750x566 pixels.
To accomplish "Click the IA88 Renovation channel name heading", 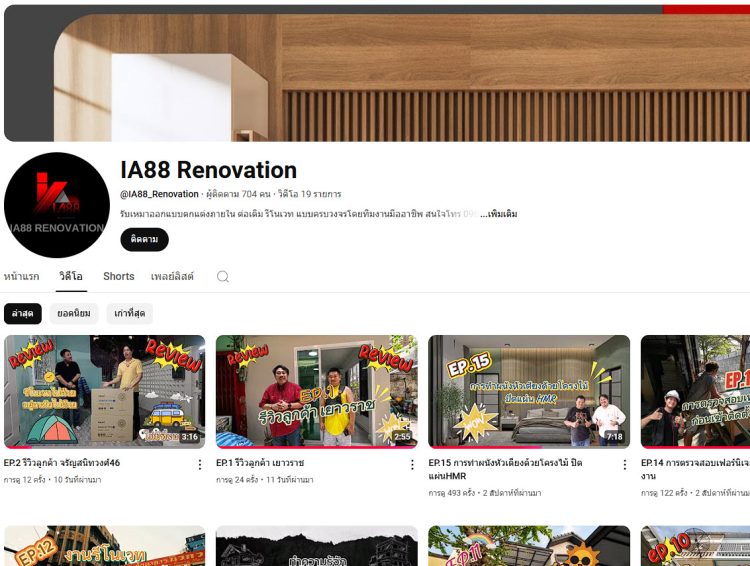I will [x=209, y=170].
